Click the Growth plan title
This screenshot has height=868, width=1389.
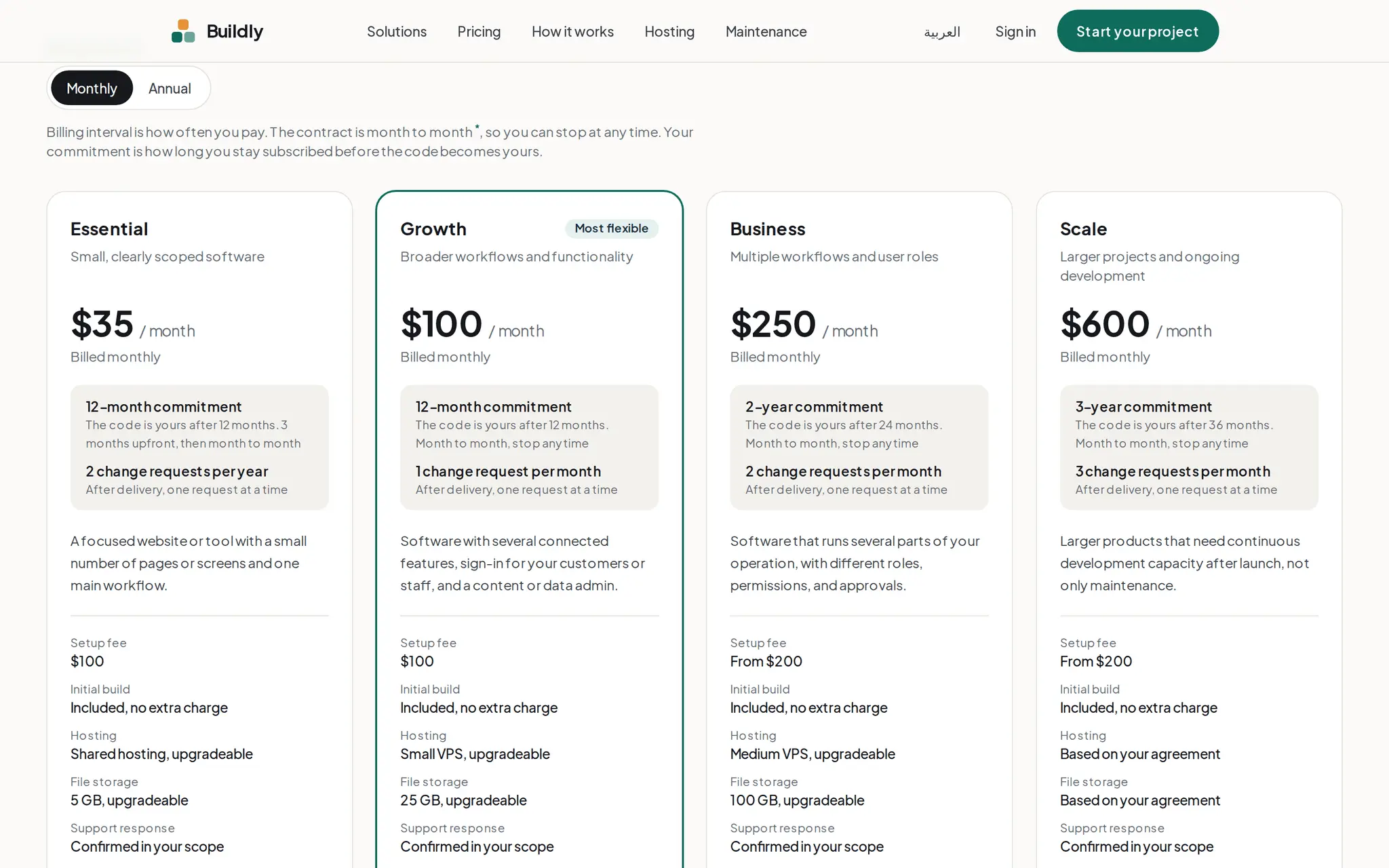pos(433,229)
